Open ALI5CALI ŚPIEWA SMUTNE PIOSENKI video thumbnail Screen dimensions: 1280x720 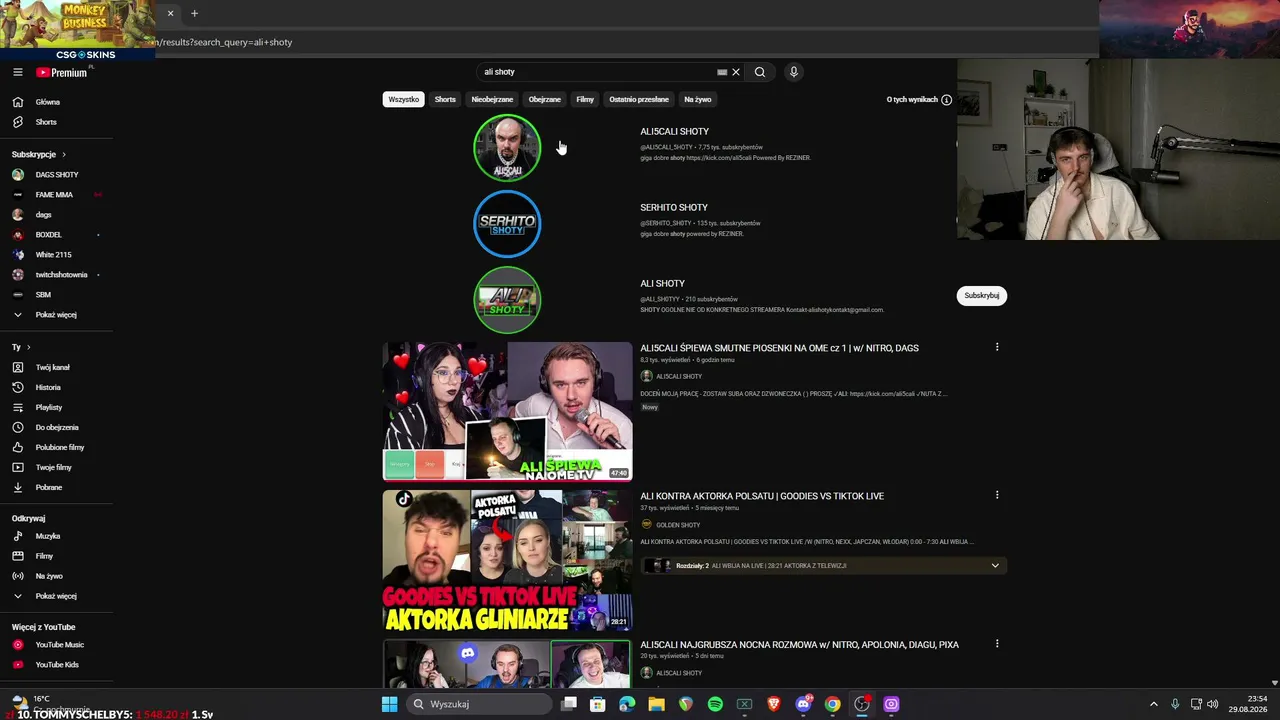tap(507, 411)
